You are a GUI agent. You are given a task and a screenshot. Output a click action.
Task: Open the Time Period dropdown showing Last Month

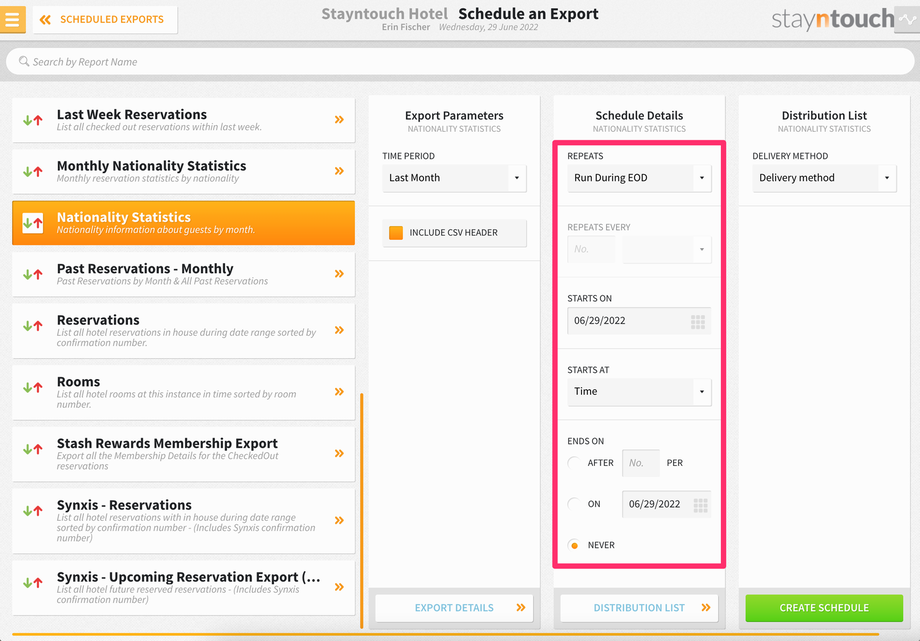454,178
